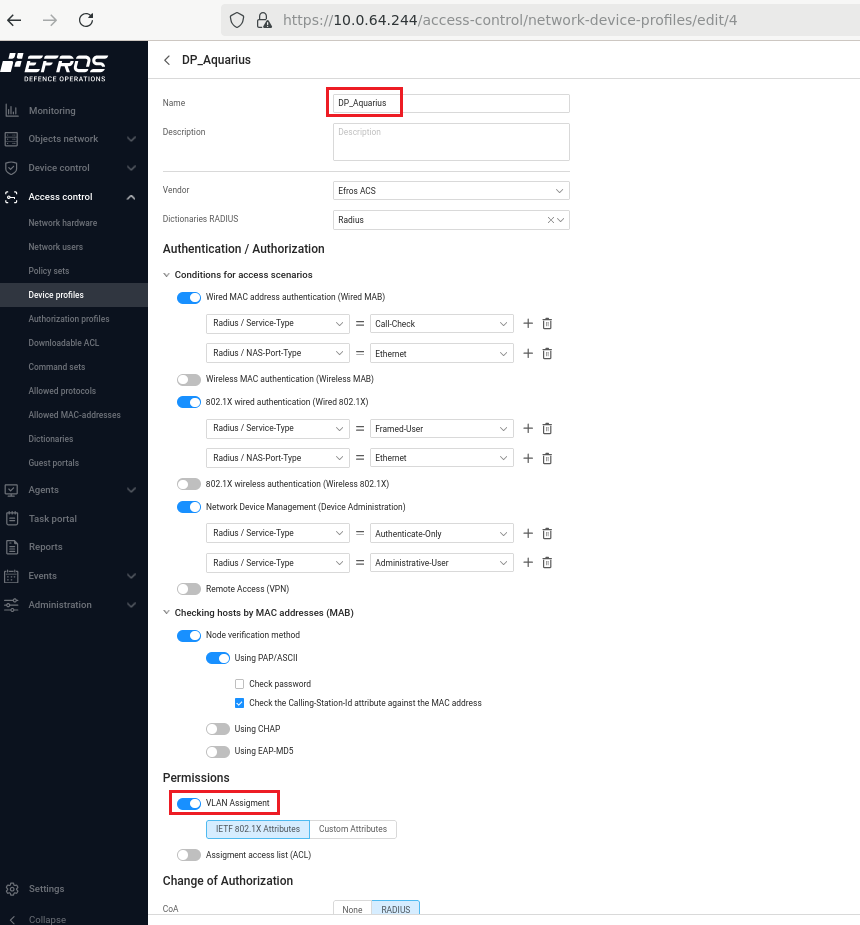Open the Administrative-User value dropdown
The width and height of the screenshot is (860, 925).
click(441, 563)
